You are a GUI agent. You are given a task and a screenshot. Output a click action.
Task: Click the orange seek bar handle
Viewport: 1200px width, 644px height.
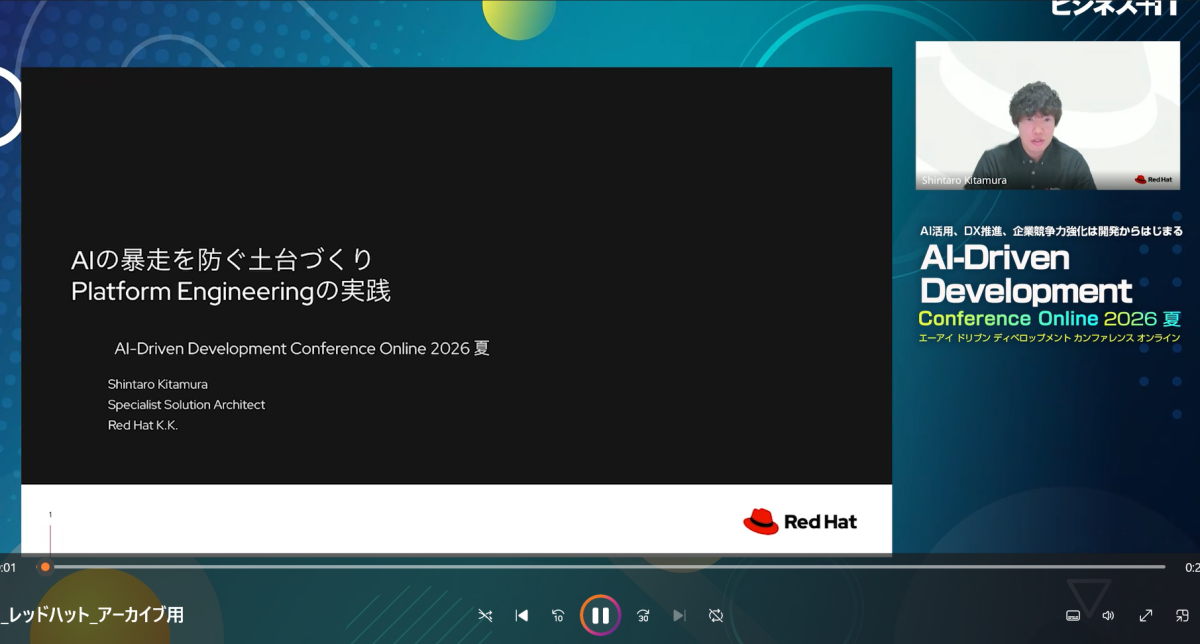[x=45, y=567]
